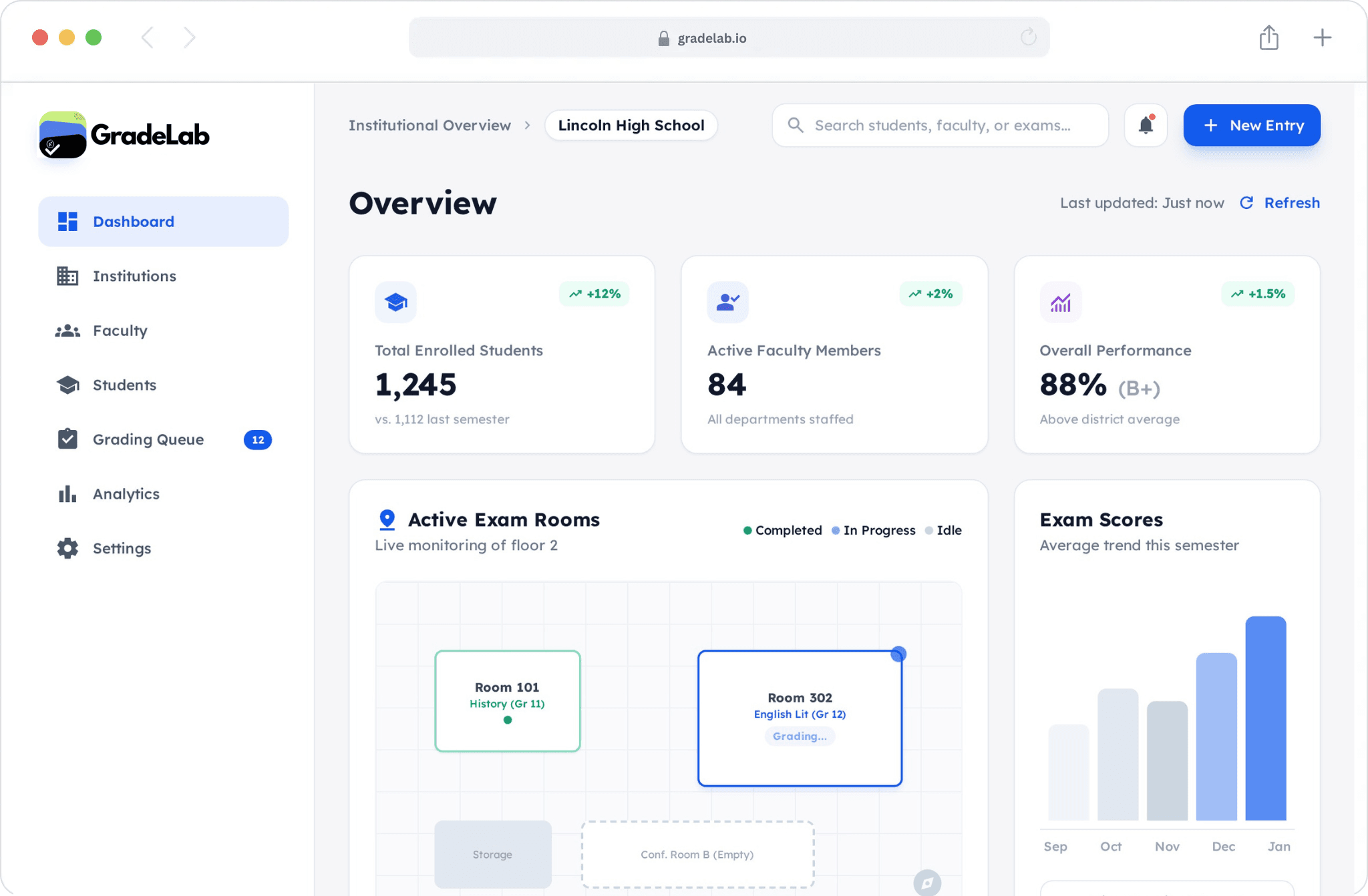Click the Sep bar in Exam Scores

click(1069, 772)
